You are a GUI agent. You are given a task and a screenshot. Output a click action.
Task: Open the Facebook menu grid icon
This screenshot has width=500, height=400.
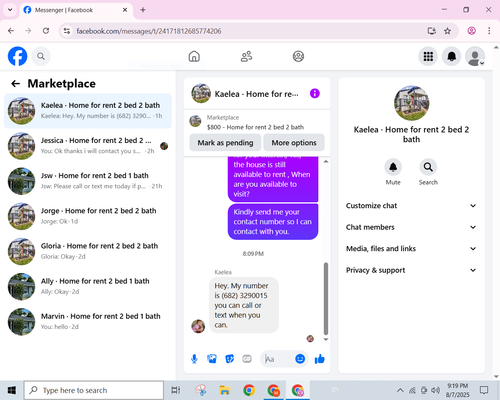pyautogui.click(x=428, y=56)
